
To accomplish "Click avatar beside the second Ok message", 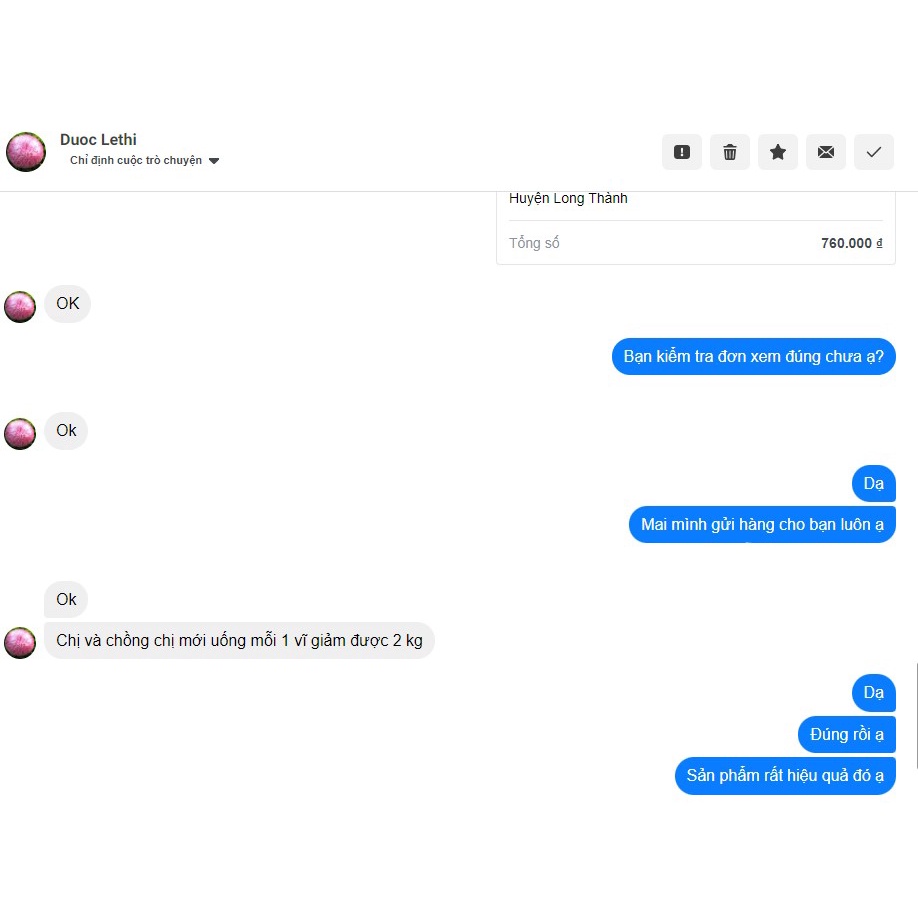I will [x=20, y=434].
